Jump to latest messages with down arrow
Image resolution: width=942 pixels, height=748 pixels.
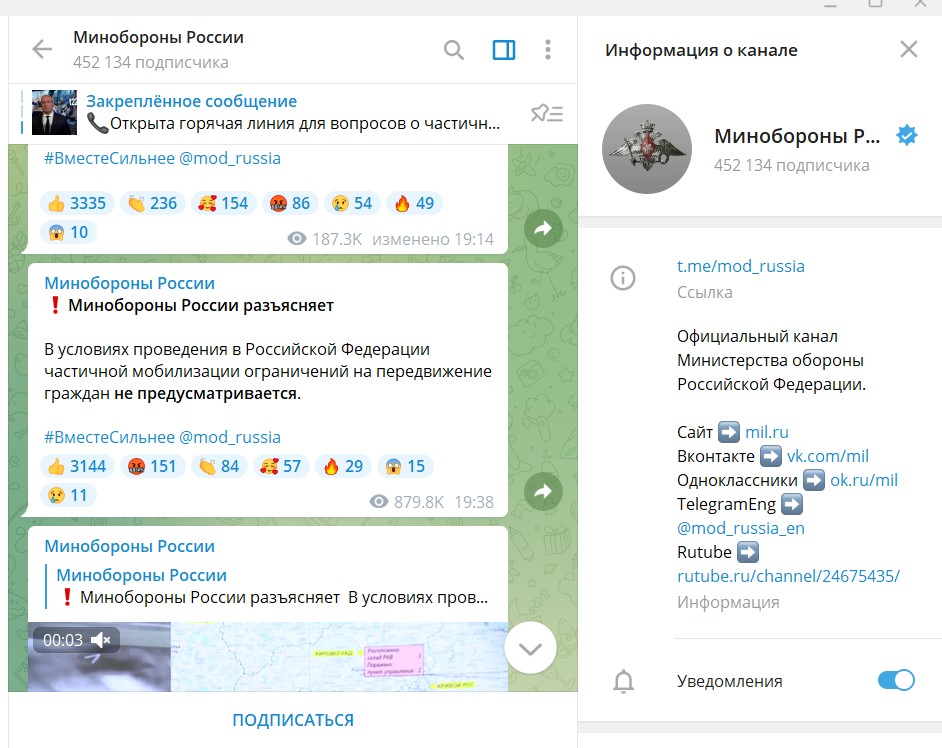tap(530, 648)
